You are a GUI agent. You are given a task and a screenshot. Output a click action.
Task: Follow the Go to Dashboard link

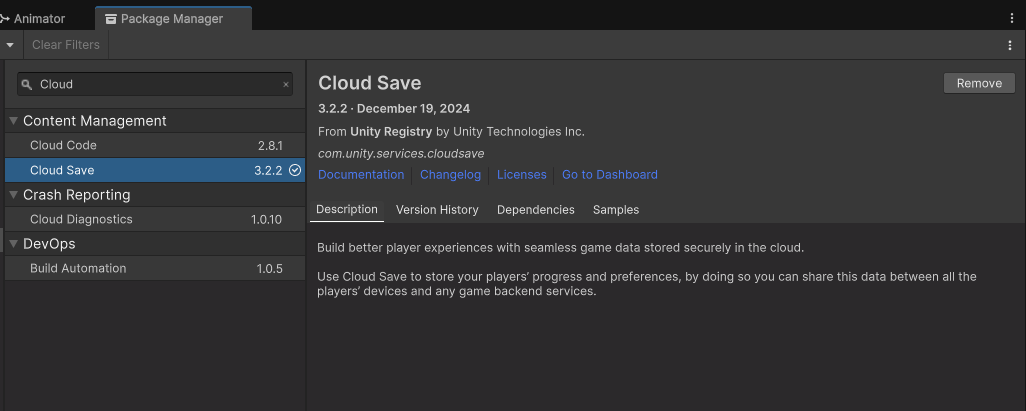[609, 175]
